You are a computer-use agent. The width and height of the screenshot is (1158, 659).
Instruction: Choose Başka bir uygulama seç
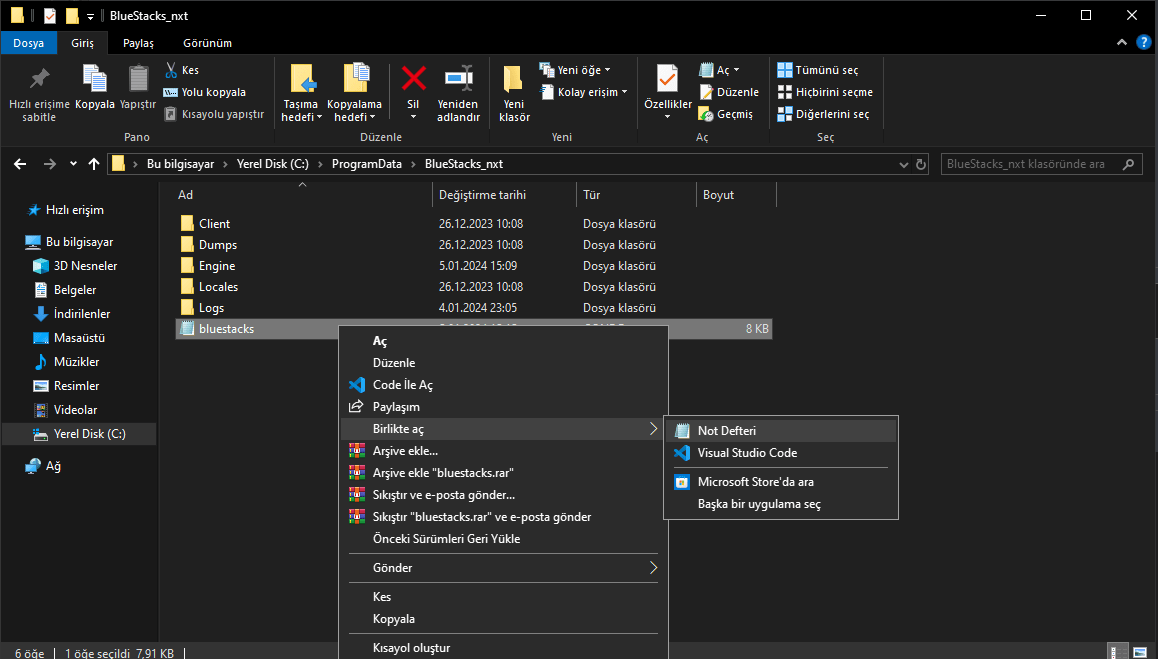click(x=781, y=504)
